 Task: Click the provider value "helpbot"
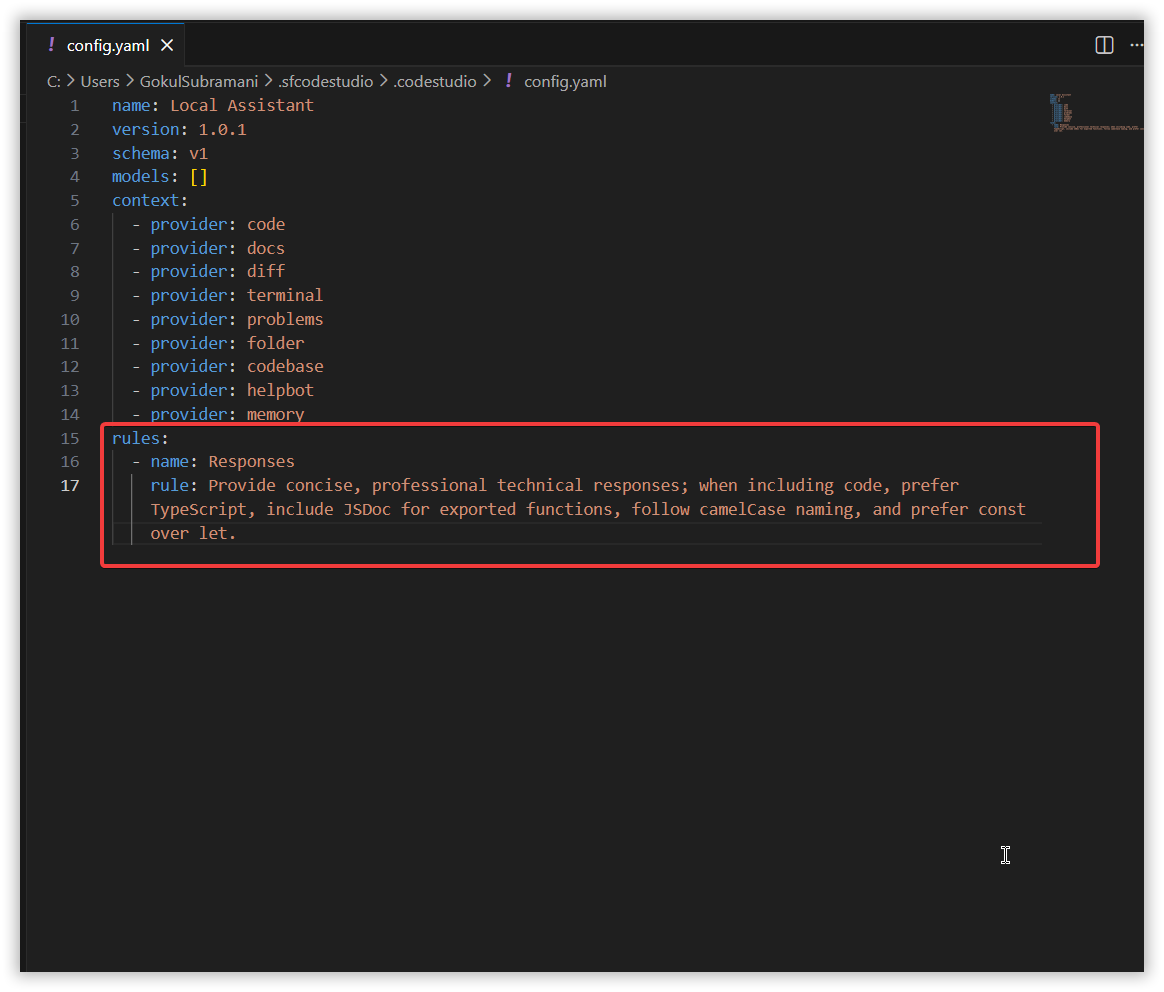click(x=281, y=391)
